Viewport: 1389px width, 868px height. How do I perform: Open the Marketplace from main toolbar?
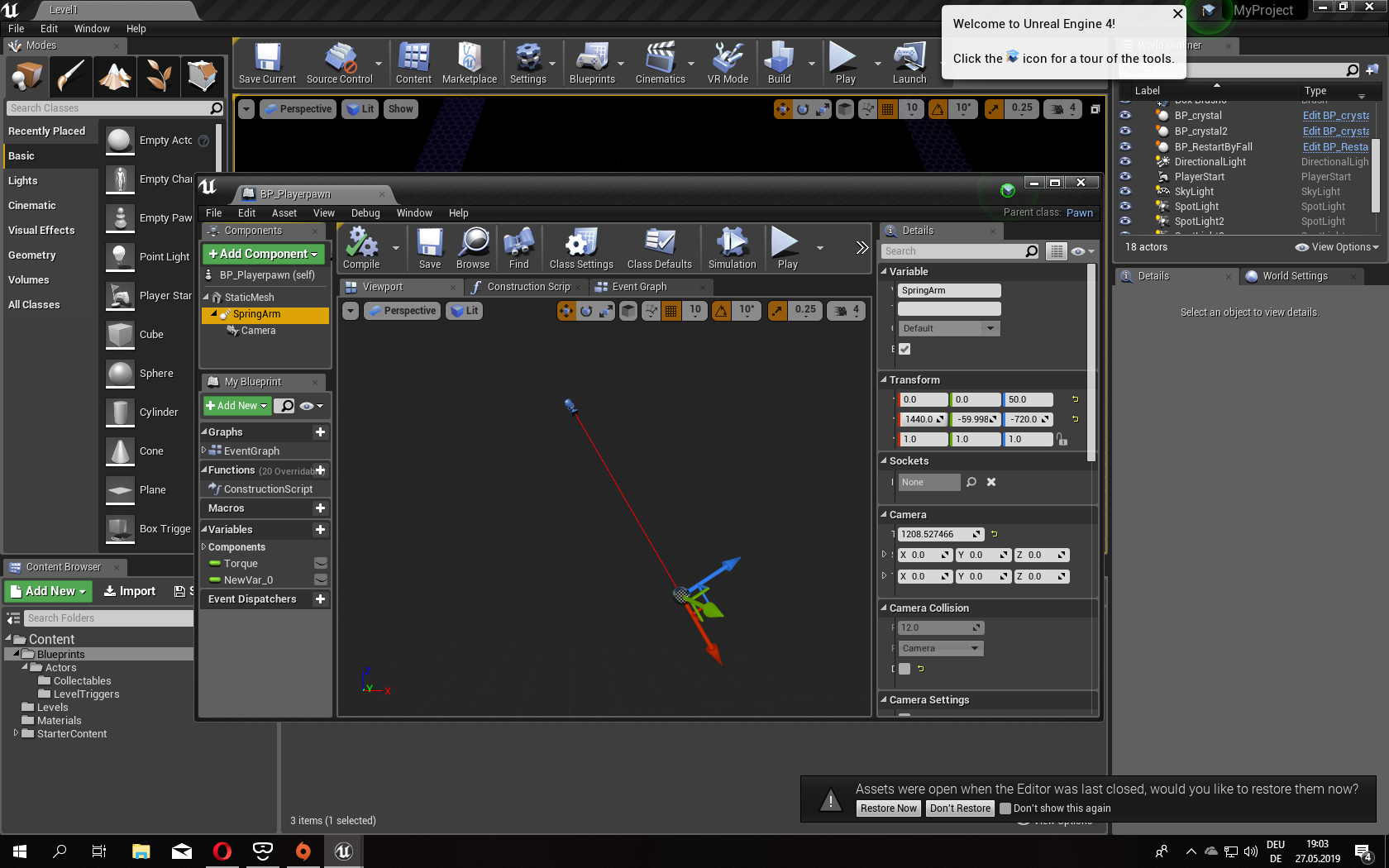click(470, 63)
